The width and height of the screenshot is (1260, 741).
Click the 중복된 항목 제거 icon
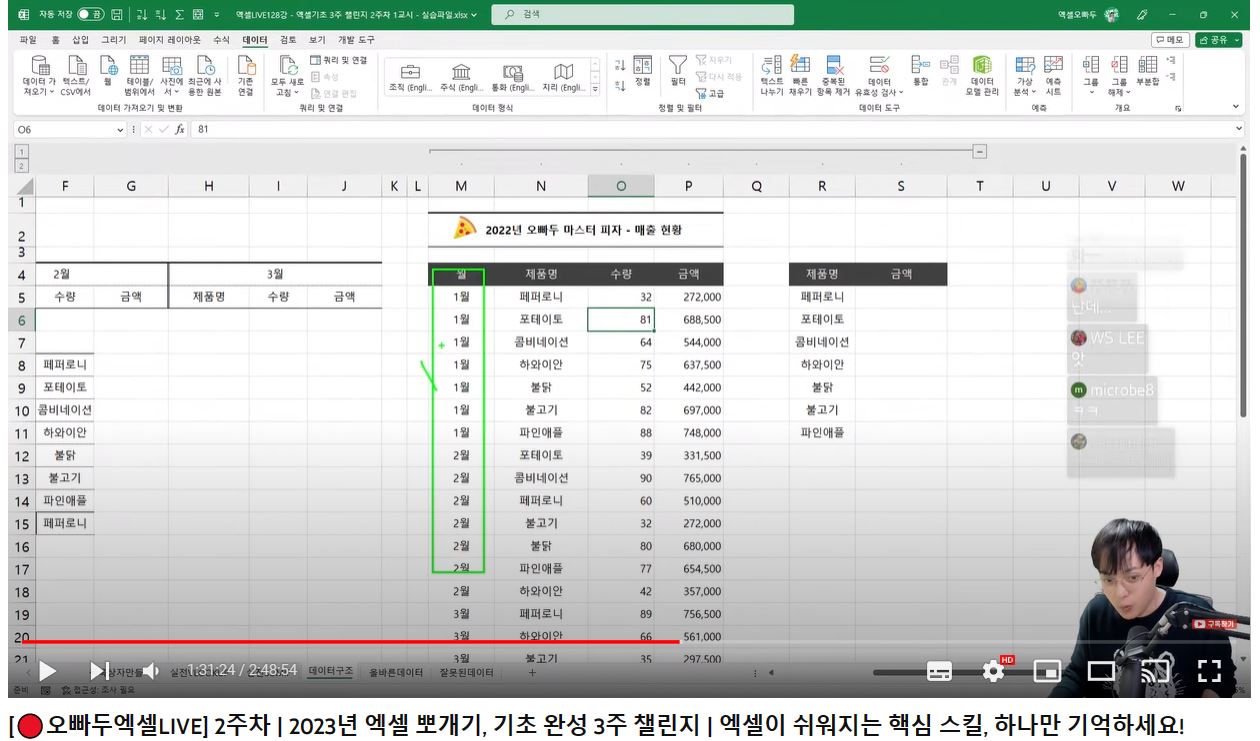(x=834, y=75)
